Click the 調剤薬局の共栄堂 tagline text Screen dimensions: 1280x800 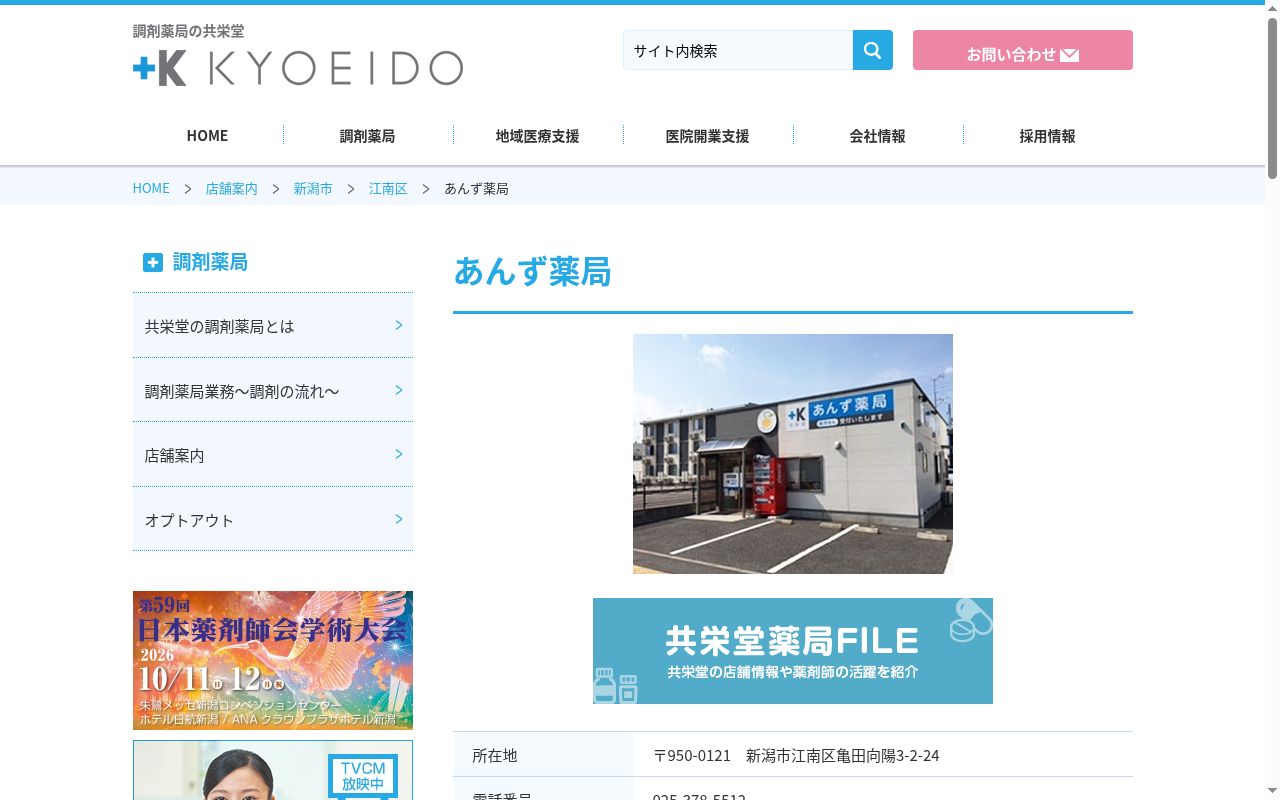coord(188,31)
